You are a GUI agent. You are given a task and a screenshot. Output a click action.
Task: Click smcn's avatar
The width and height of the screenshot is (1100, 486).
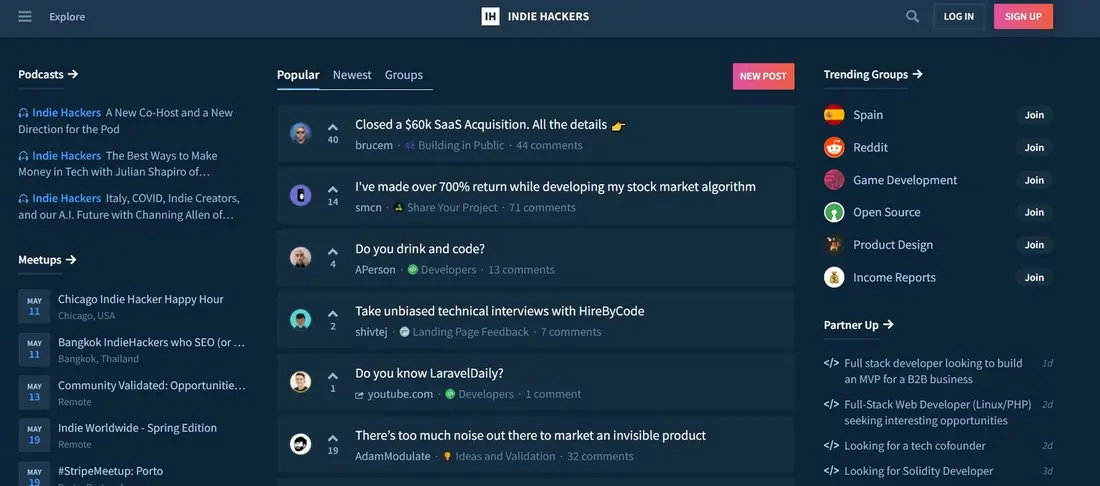click(x=300, y=195)
